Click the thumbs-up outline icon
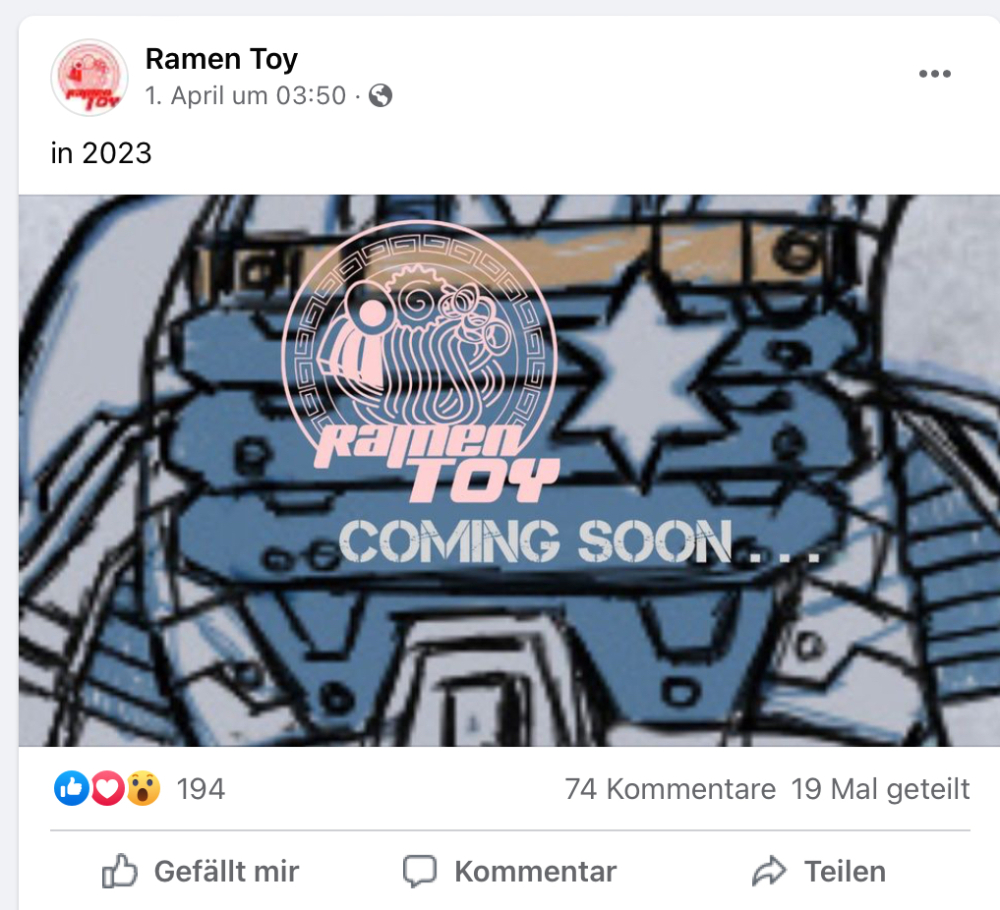 [120, 871]
